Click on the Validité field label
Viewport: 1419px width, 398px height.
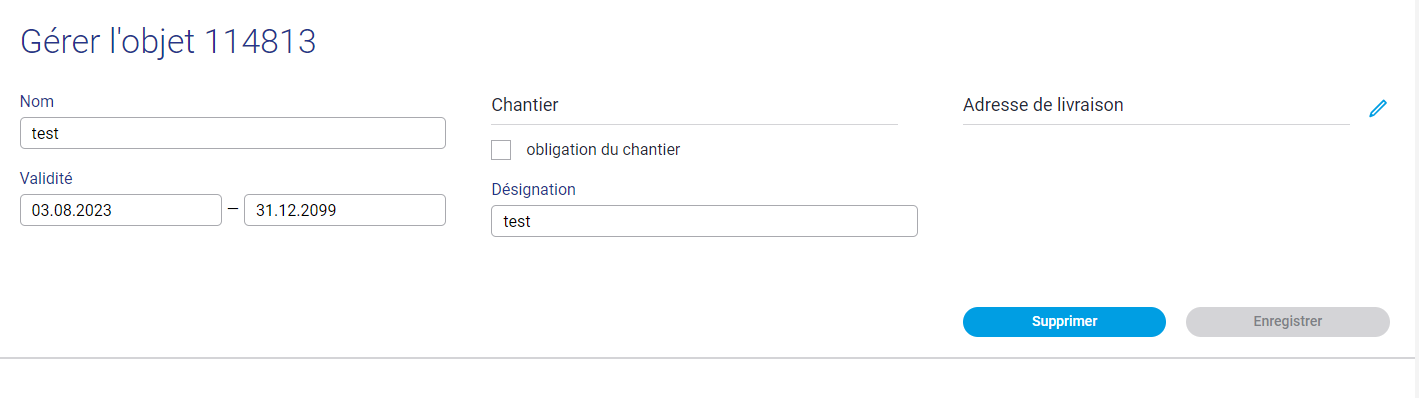[x=46, y=178]
